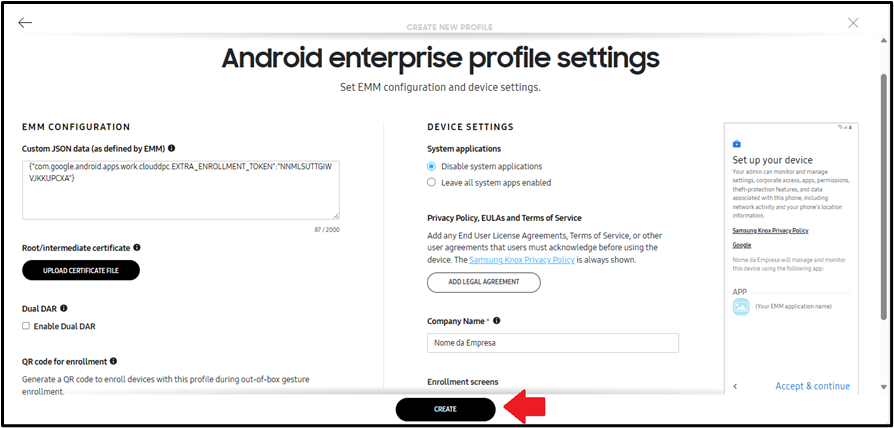This screenshot has width=894, height=428.
Task: Click the Create button
Action: [445, 409]
